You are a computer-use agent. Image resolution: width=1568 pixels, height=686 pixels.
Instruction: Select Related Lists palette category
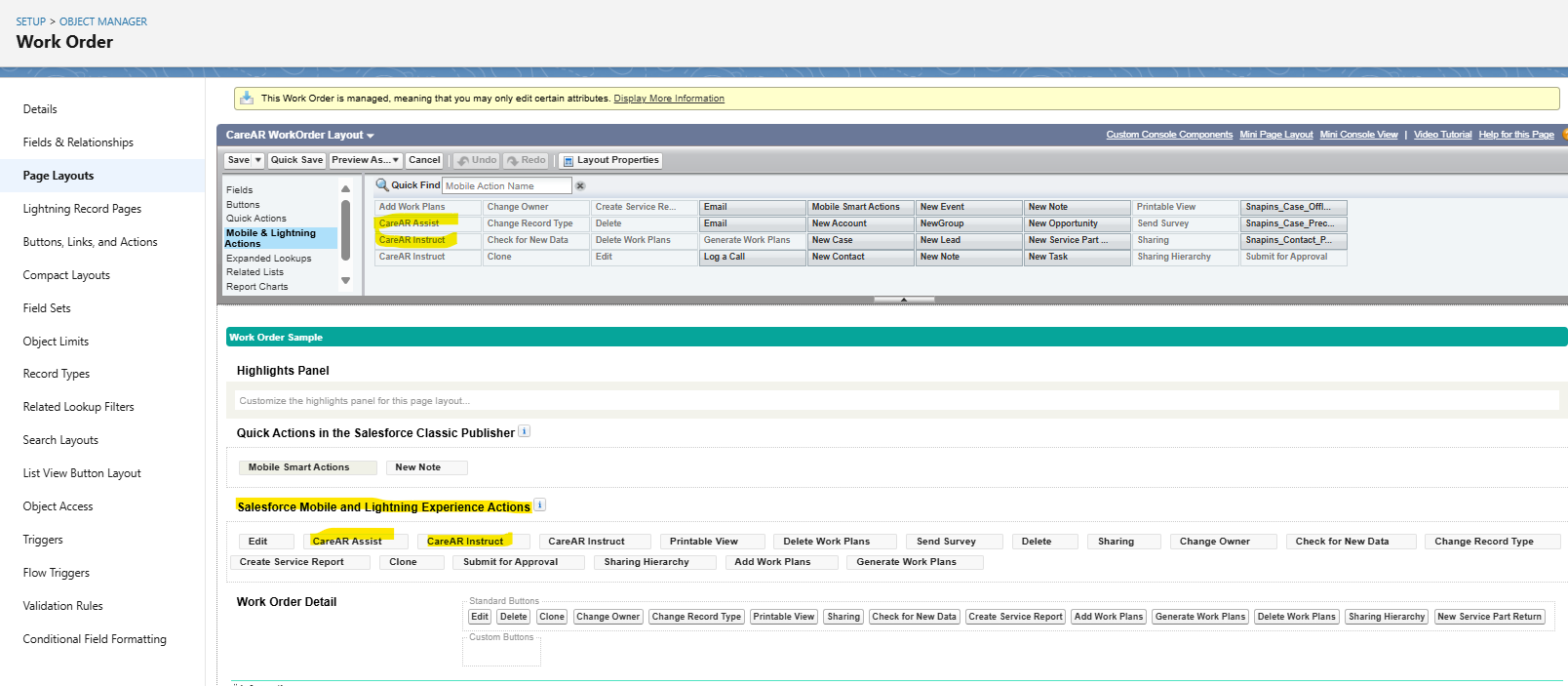pyautogui.click(x=255, y=272)
